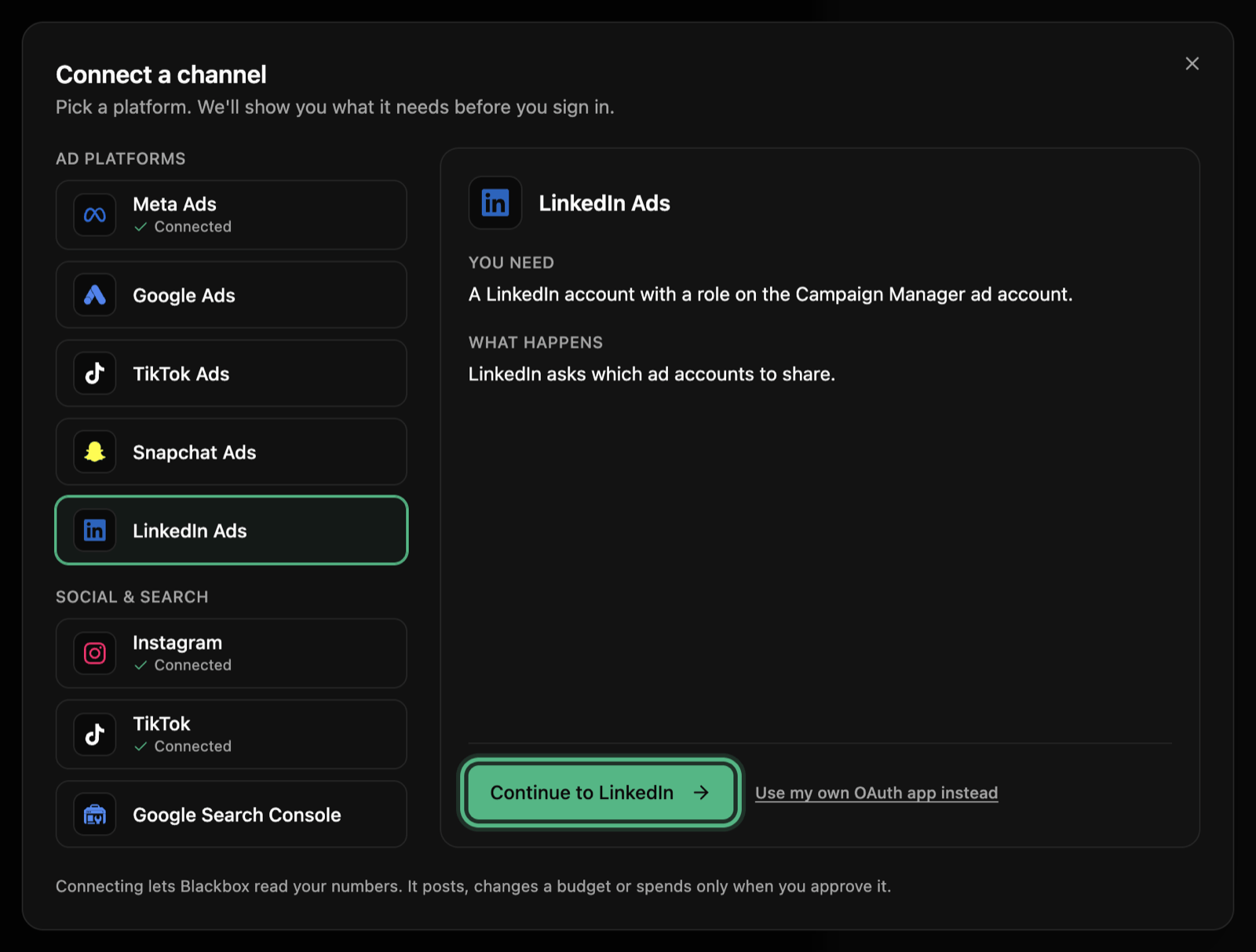Close the Connect a channel dialog
1256x952 pixels.
(x=1192, y=64)
